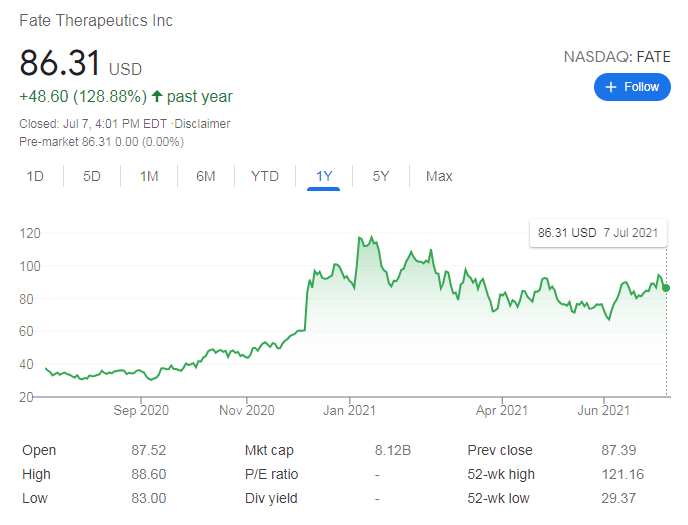The image size is (688, 525).
Task: Click the Prev close label
Action: (500, 450)
